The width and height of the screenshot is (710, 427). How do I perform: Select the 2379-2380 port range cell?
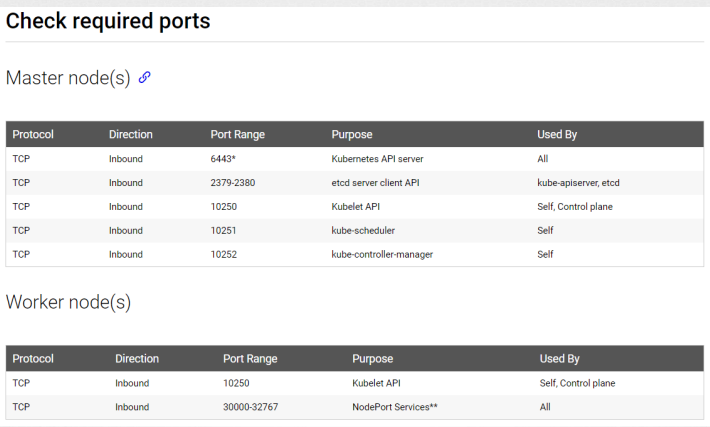(x=233, y=183)
